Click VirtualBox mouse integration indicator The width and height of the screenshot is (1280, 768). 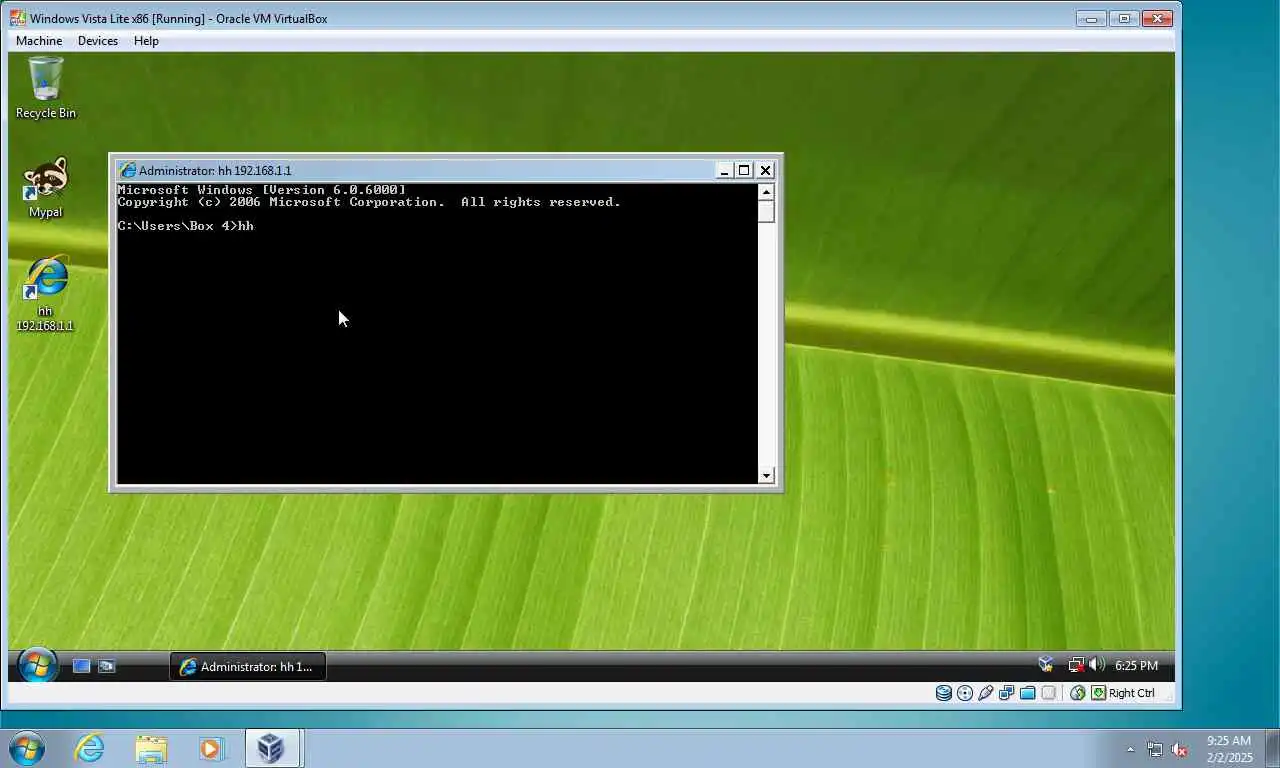click(x=1077, y=693)
